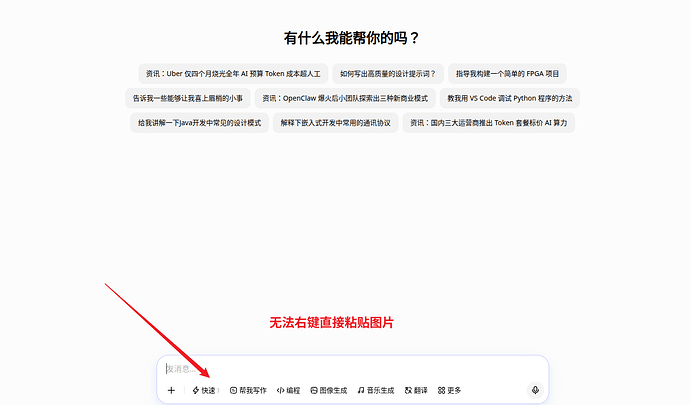Screen dimensions: 690x405
Task: Open the OpenClaw 商业模式 news suggestion
Action: tap(345, 98)
